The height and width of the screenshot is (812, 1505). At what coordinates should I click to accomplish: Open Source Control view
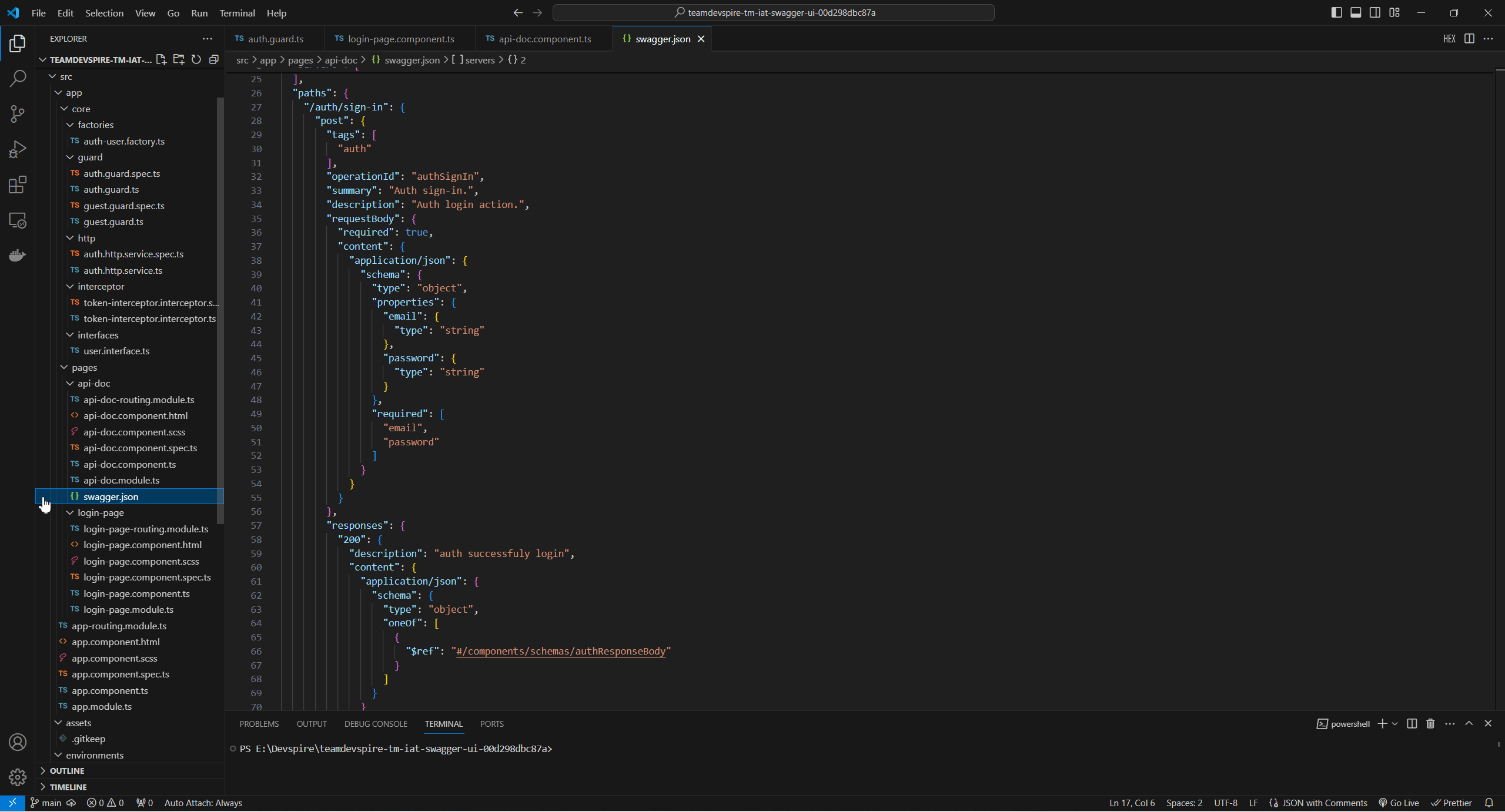[18, 113]
